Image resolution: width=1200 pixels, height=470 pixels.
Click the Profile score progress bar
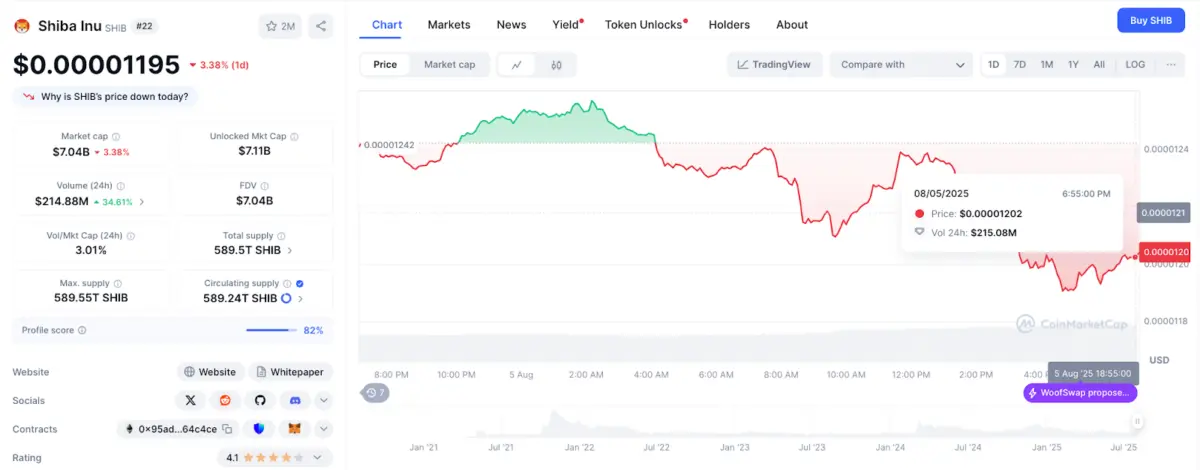pos(272,330)
